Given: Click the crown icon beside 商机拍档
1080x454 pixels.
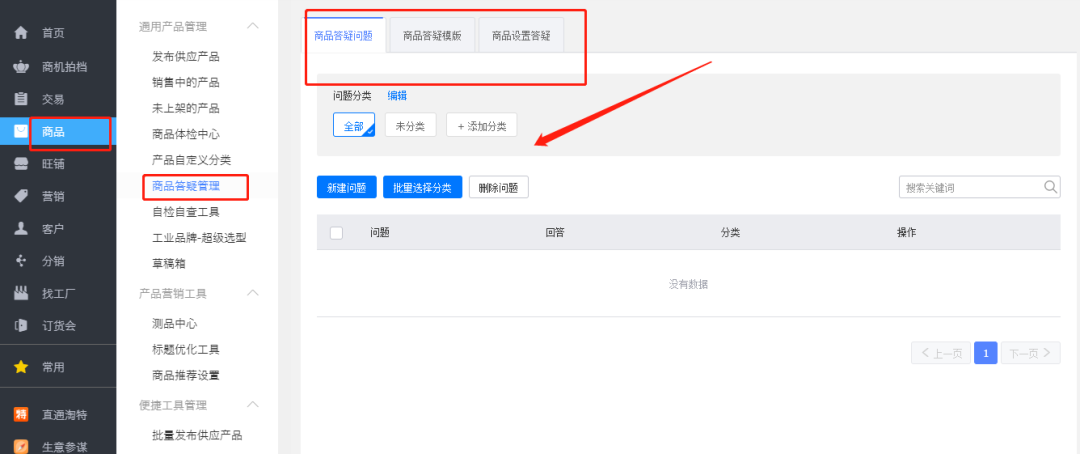Looking at the screenshot, I should click(x=21, y=67).
